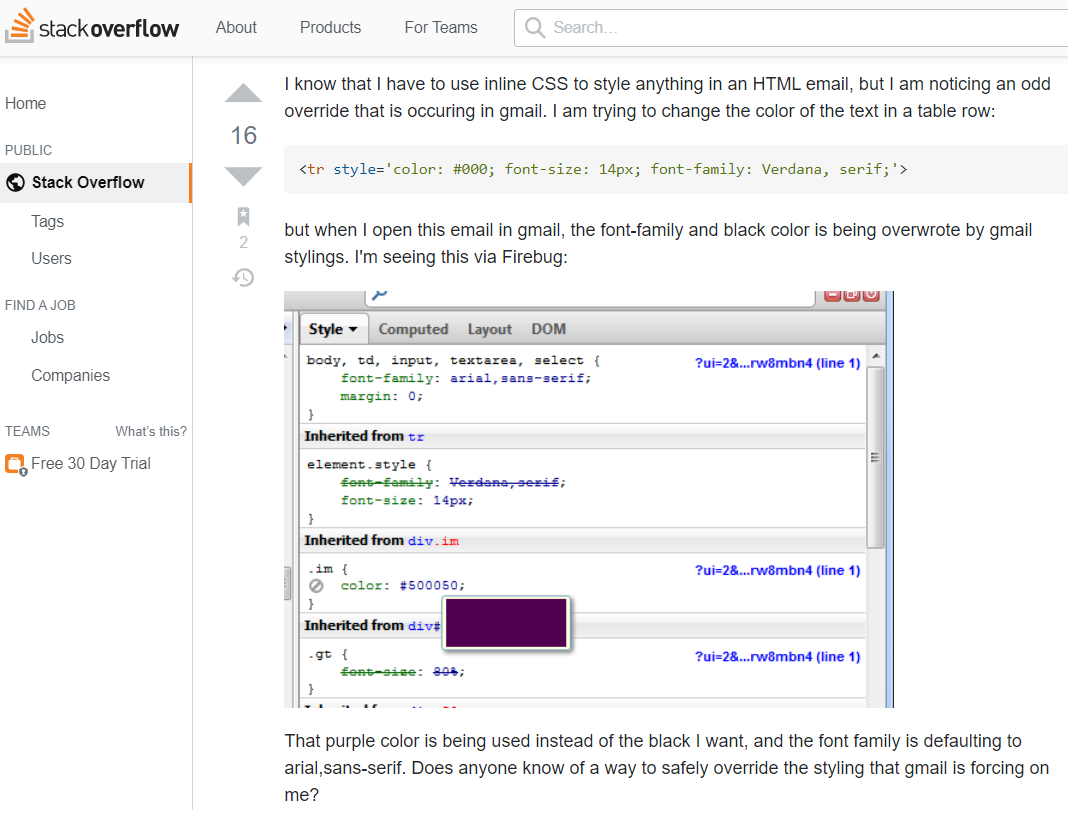This screenshot has height=820, width=1068.
Task: Open the Products menu
Action: click(x=330, y=27)
